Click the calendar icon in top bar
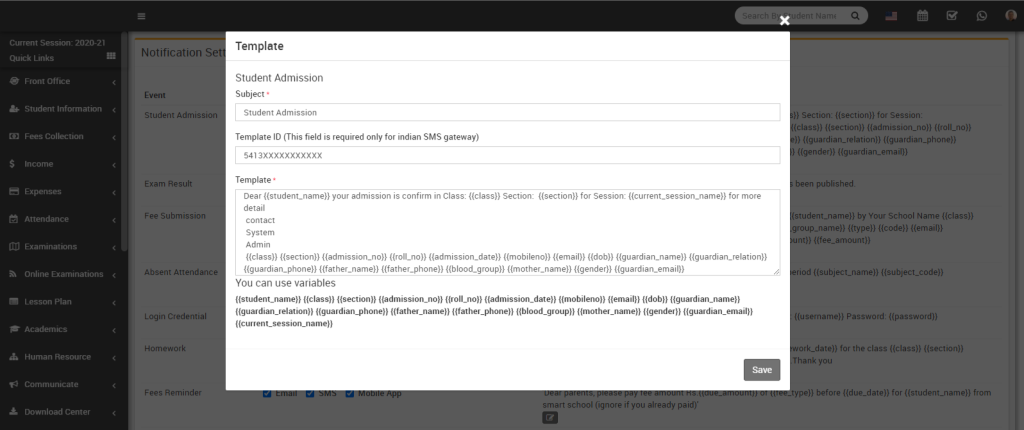Screen dimensions: 1024x430 pyautogui.click(x=922, y=16)
